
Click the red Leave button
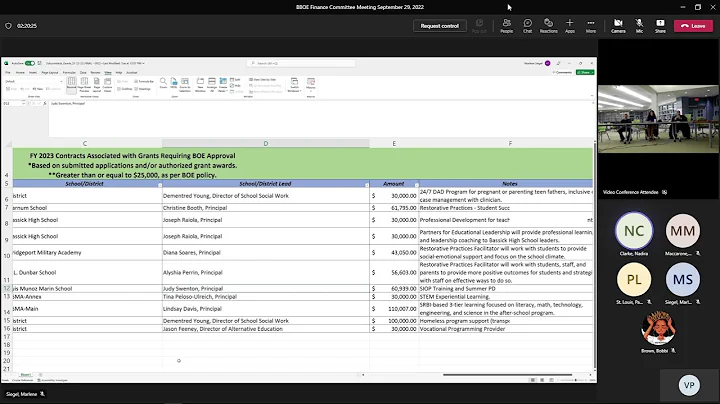693,26
